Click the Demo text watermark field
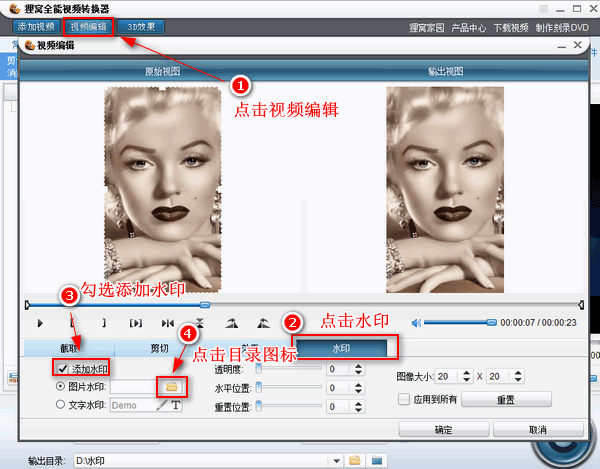 pos(133,405)
